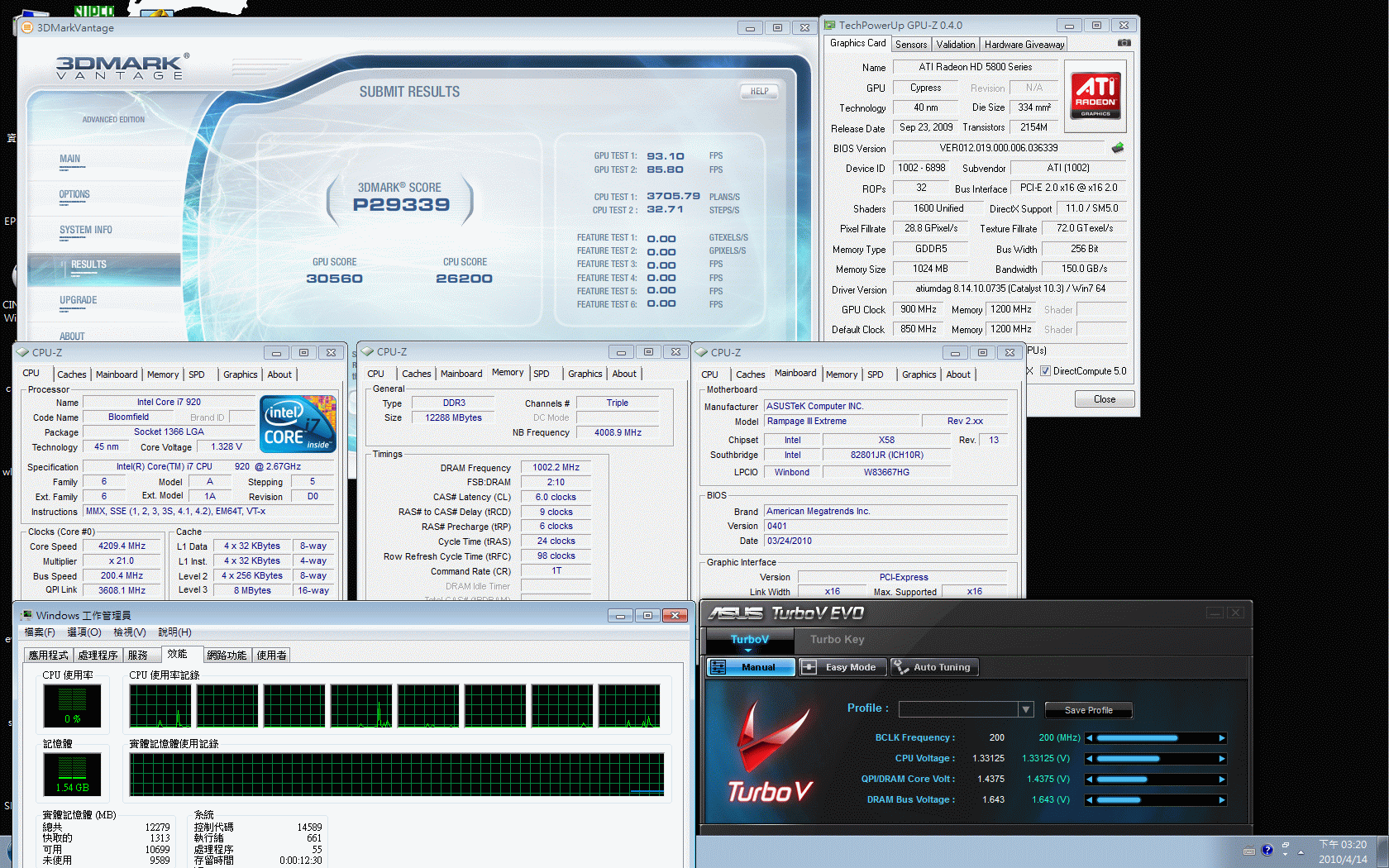Click the GPU-Z title bar app icon

pos(830,25)
